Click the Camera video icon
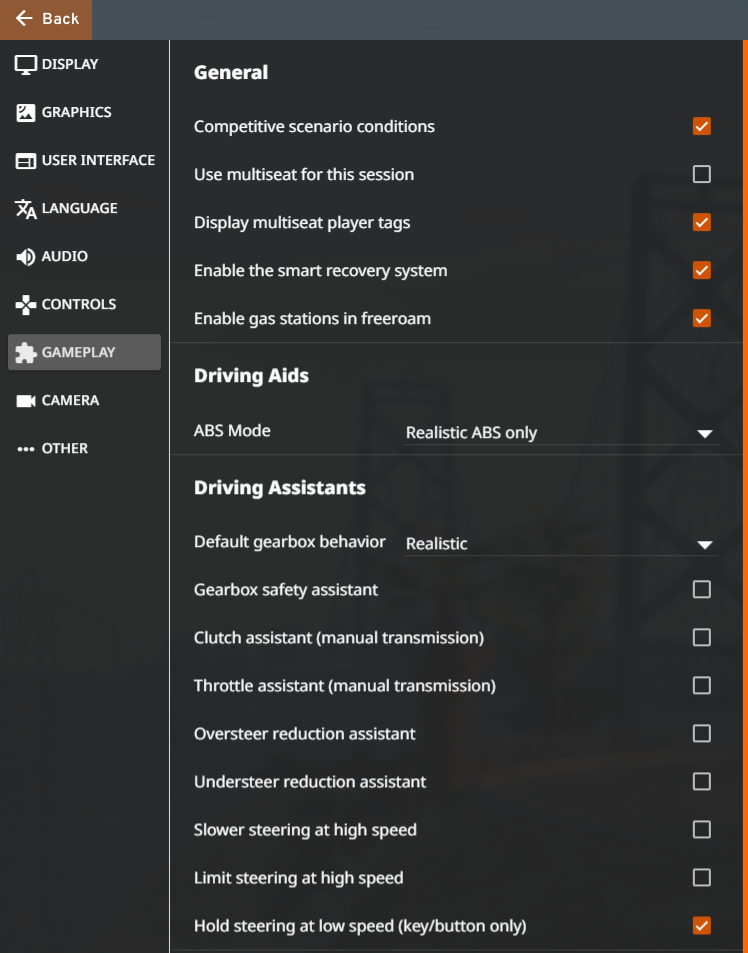 [x=26, y=401]
